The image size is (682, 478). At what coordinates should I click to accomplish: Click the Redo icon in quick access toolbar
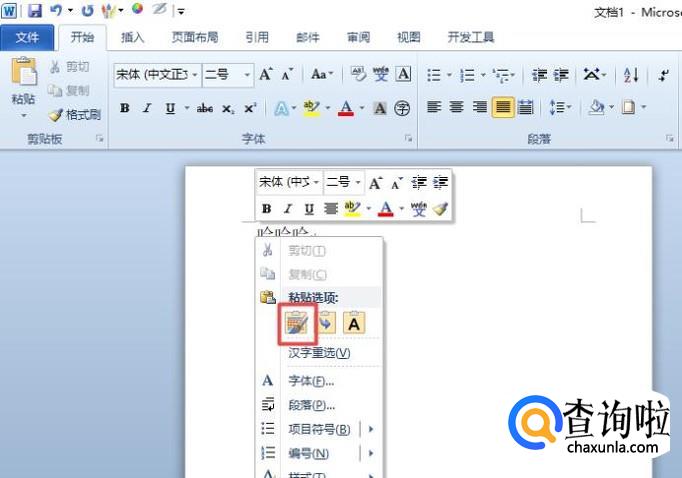87,10
